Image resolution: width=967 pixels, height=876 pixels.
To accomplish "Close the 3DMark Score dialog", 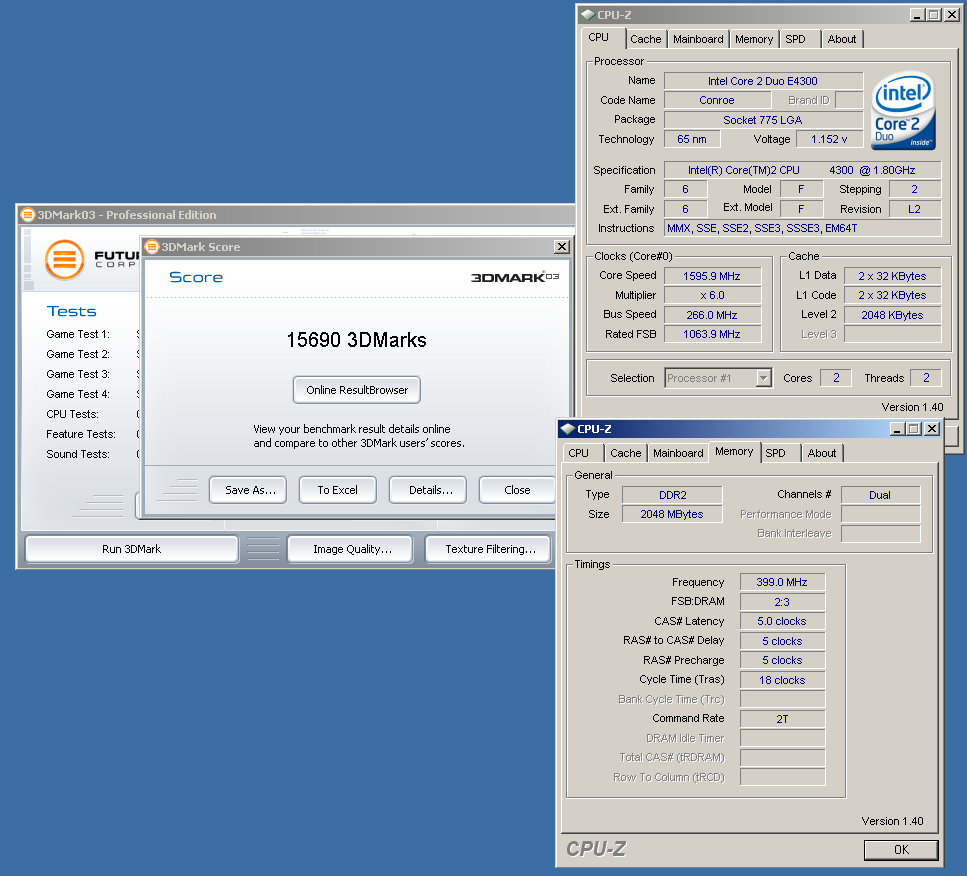I will (561, 247).
